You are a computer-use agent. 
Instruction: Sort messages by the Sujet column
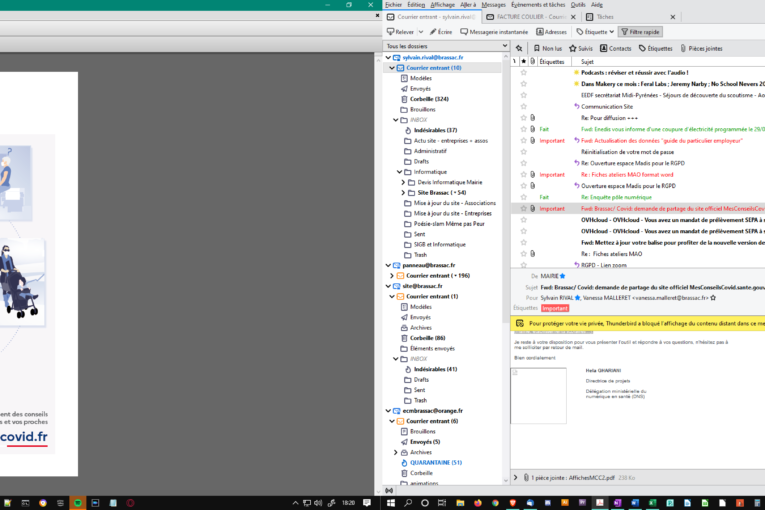click(x=587, y=61)
